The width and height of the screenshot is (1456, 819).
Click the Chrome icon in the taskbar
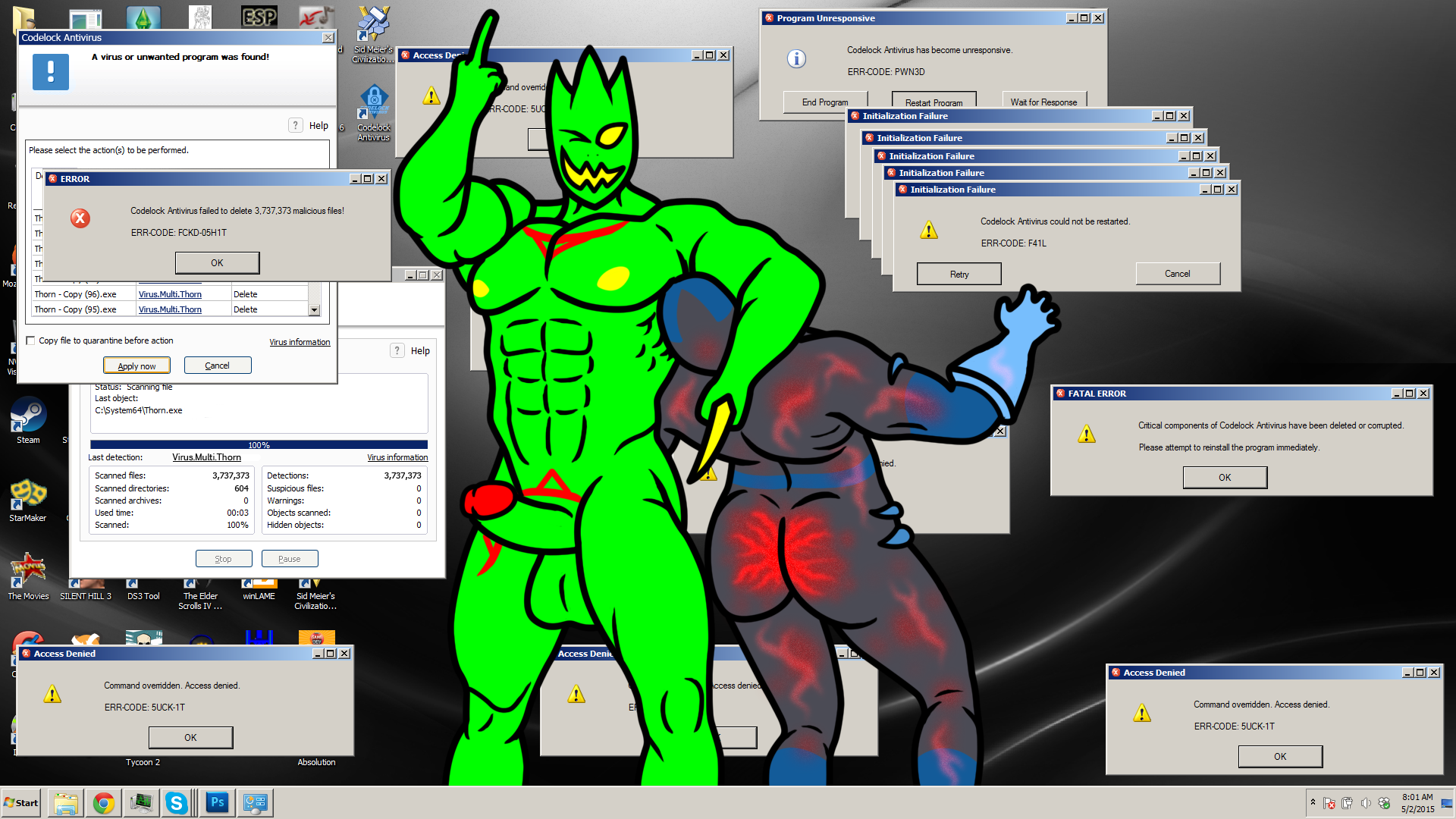pyautogui.click(x=104, y=803)
